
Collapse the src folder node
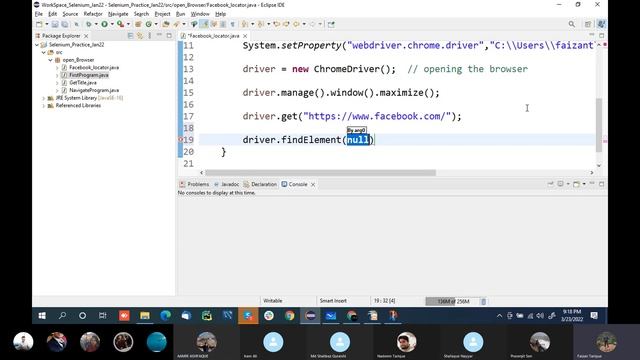44,52
